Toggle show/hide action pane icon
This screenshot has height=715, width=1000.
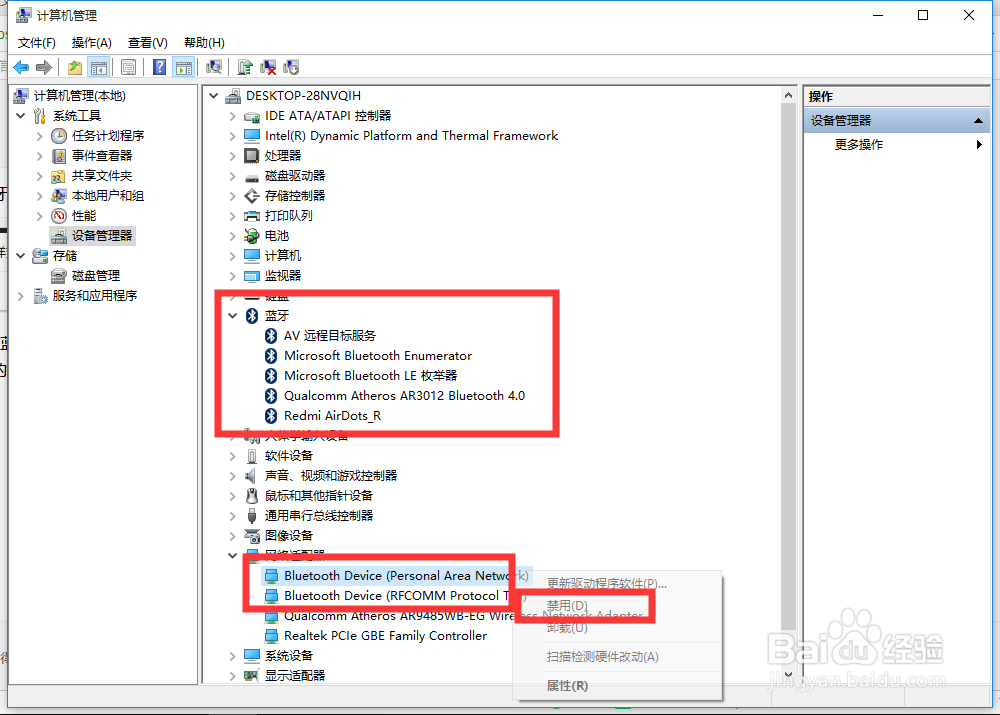coord(184,67)
